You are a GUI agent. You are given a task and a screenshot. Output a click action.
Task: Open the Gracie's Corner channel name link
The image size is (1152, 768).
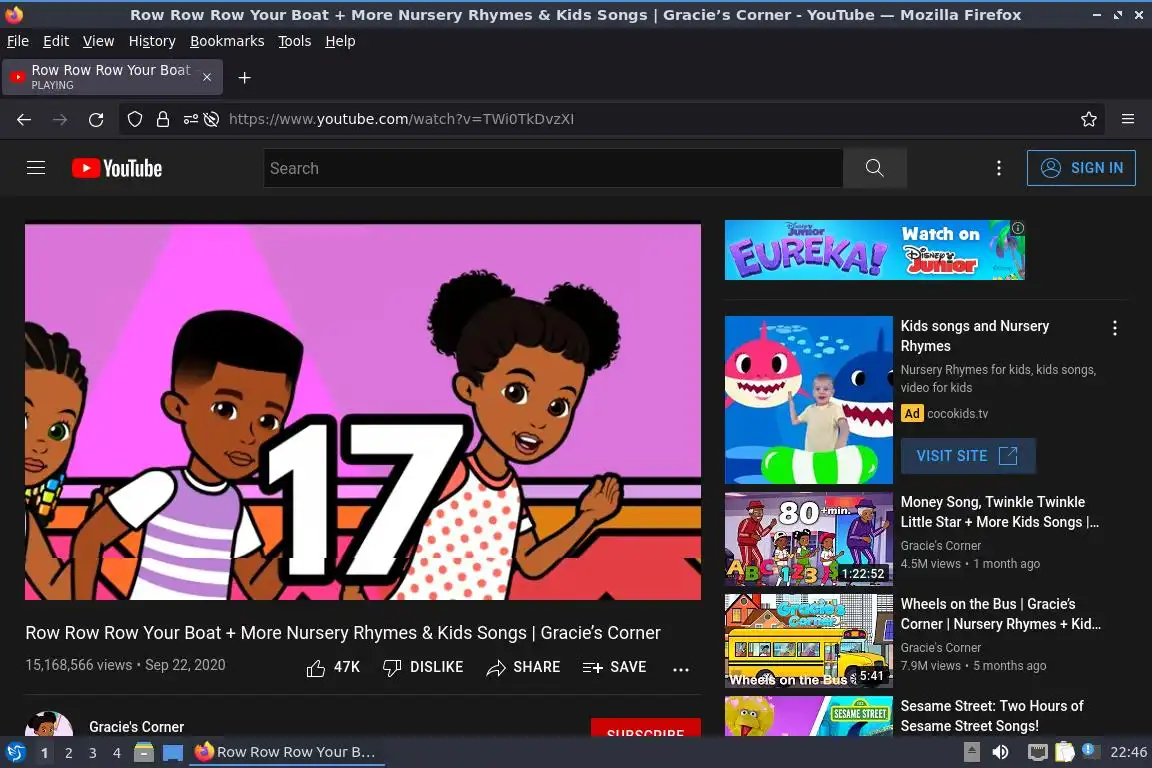(137, 727)
